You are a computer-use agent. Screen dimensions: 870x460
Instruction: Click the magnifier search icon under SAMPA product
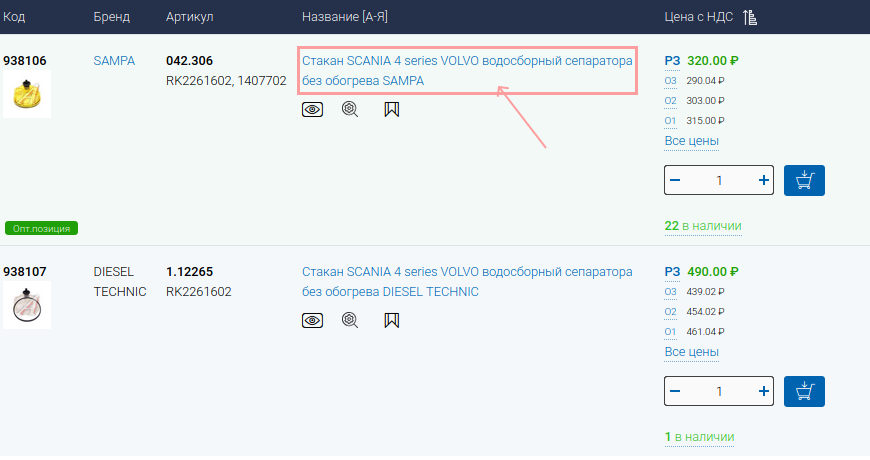point(350,109)
